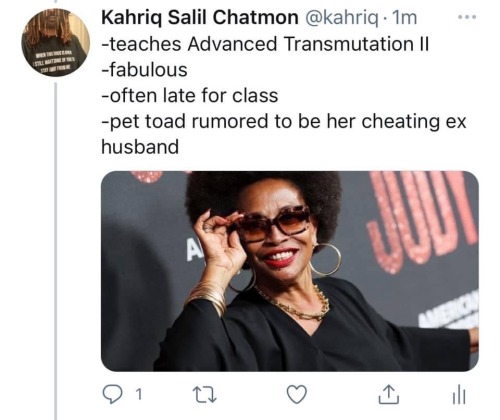Click the @kahriq handle

342,18
